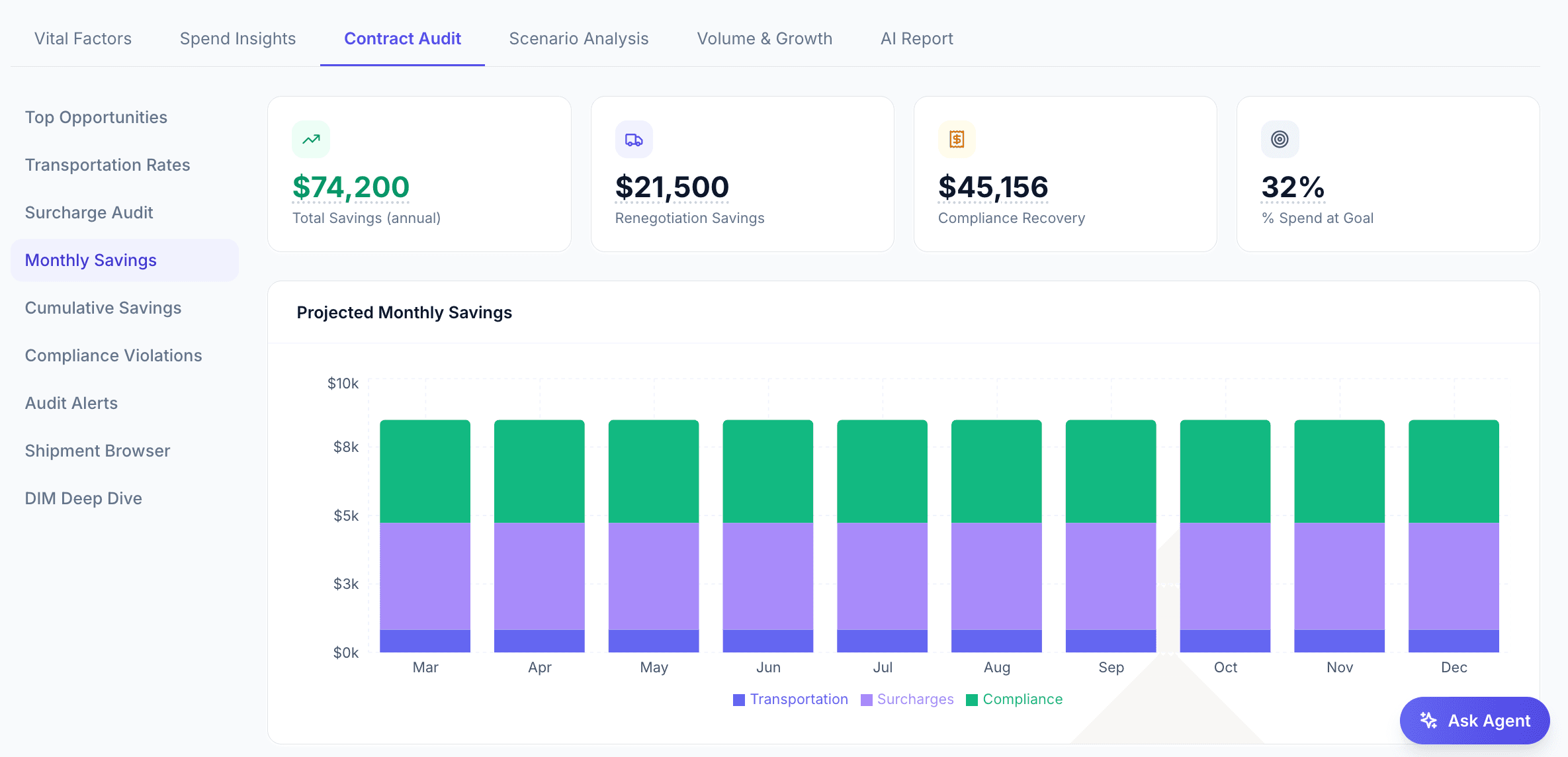Image resolution: width=1568 pixels, height=757 pixels.
Task: Open the Surcharge Audit view
Action: (89, 212)
